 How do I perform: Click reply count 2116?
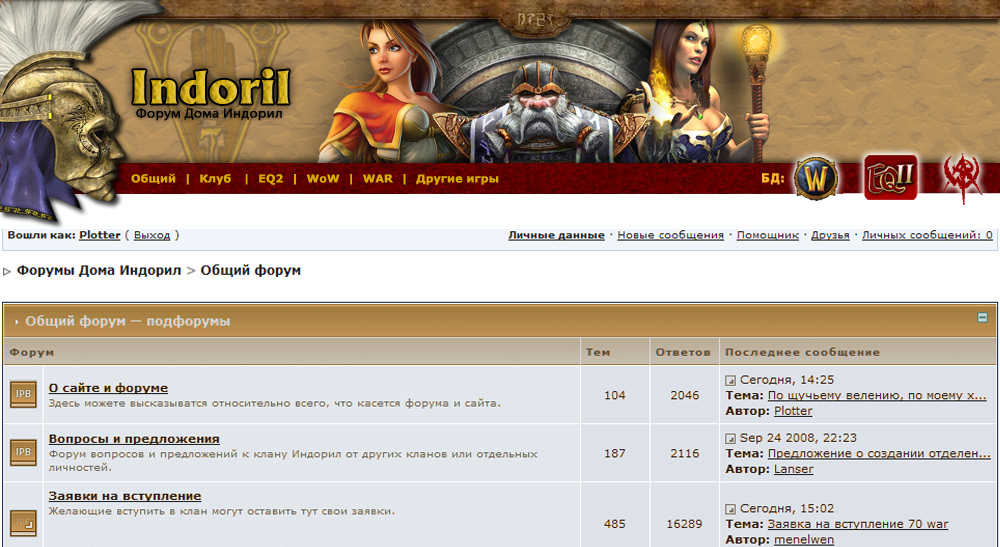pos(684,453)
